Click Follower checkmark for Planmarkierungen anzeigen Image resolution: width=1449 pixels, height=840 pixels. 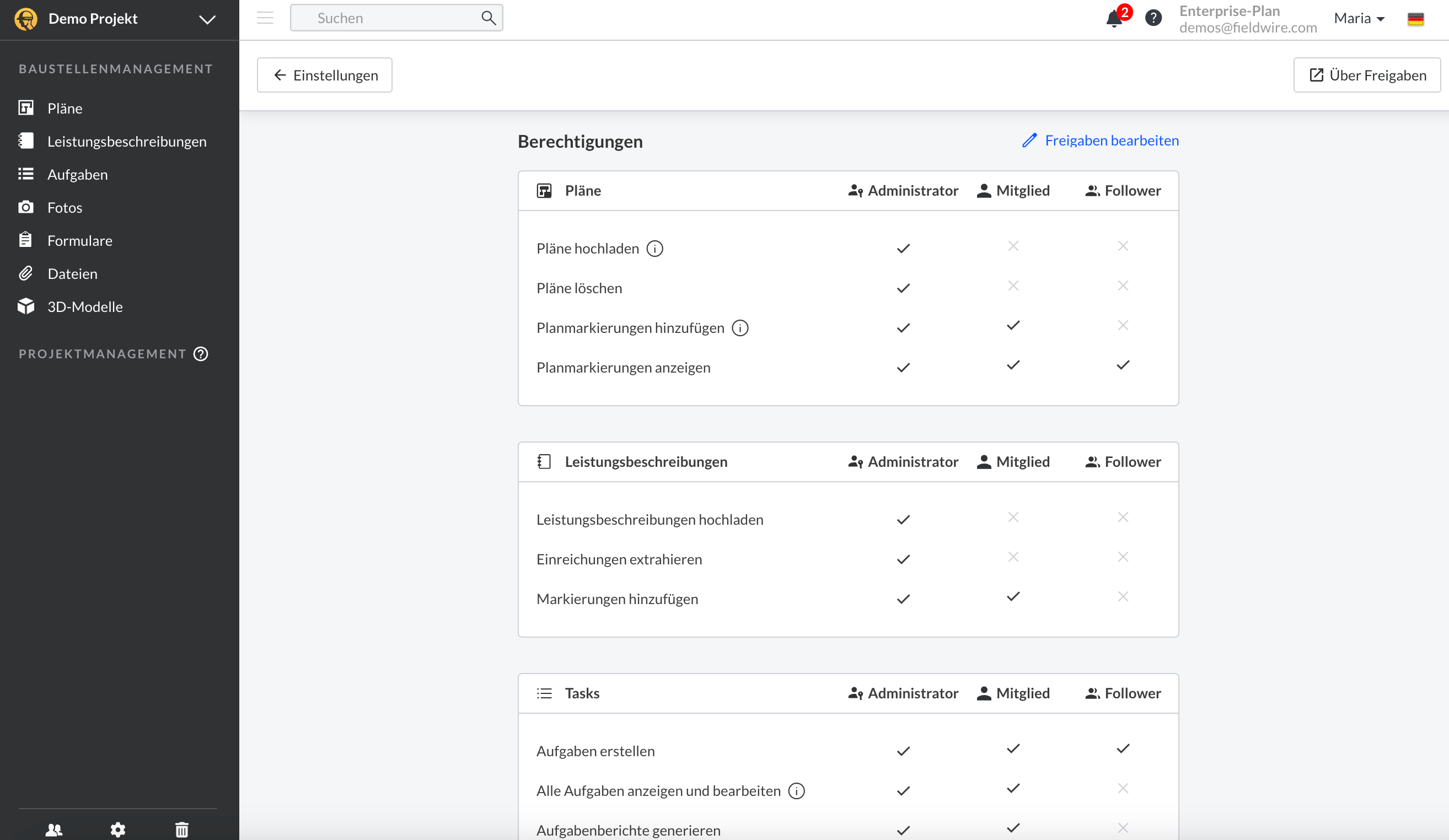pyautogui.click(x=1123, y=365)
